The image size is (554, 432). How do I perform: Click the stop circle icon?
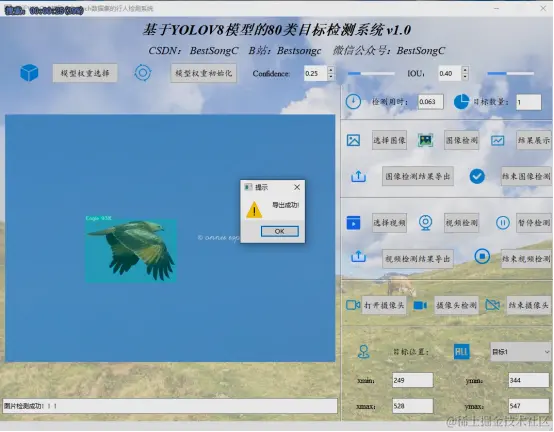tap(482, 256)
